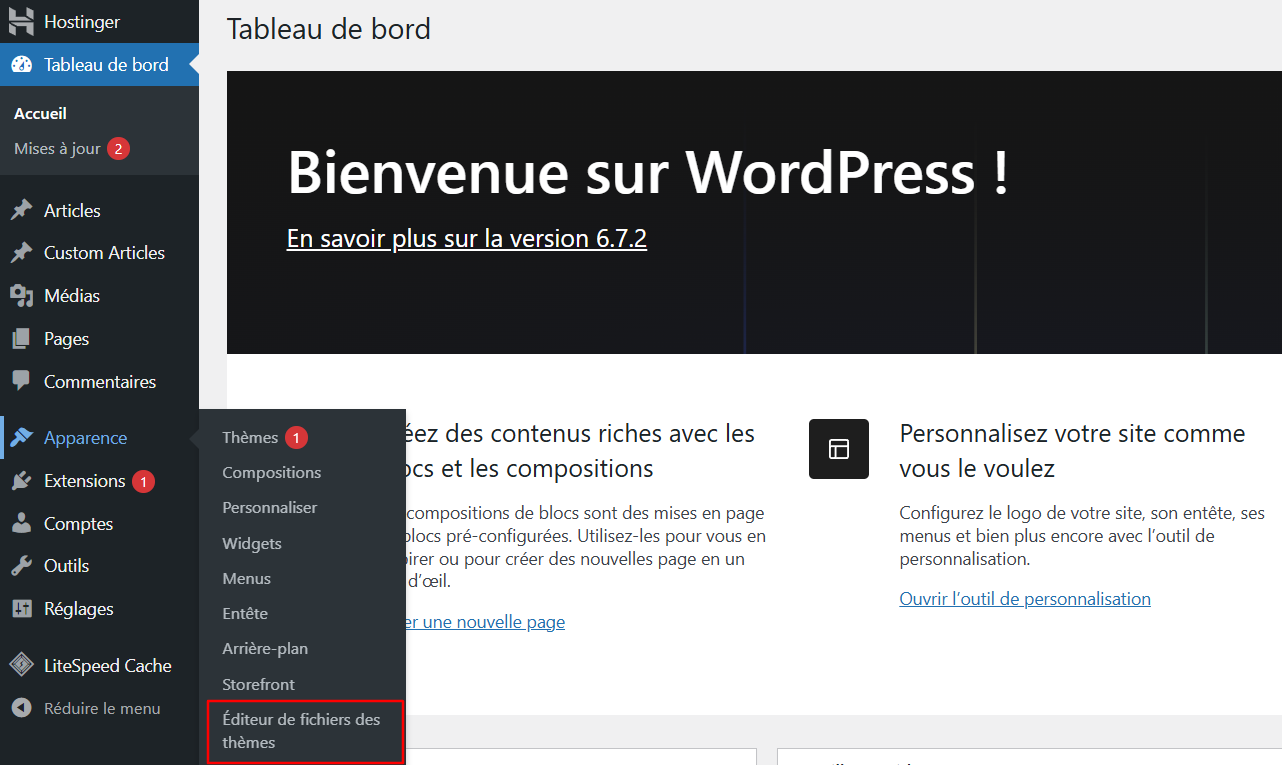
Task: Open Extensions using the plugin icon
Action: 22,481
